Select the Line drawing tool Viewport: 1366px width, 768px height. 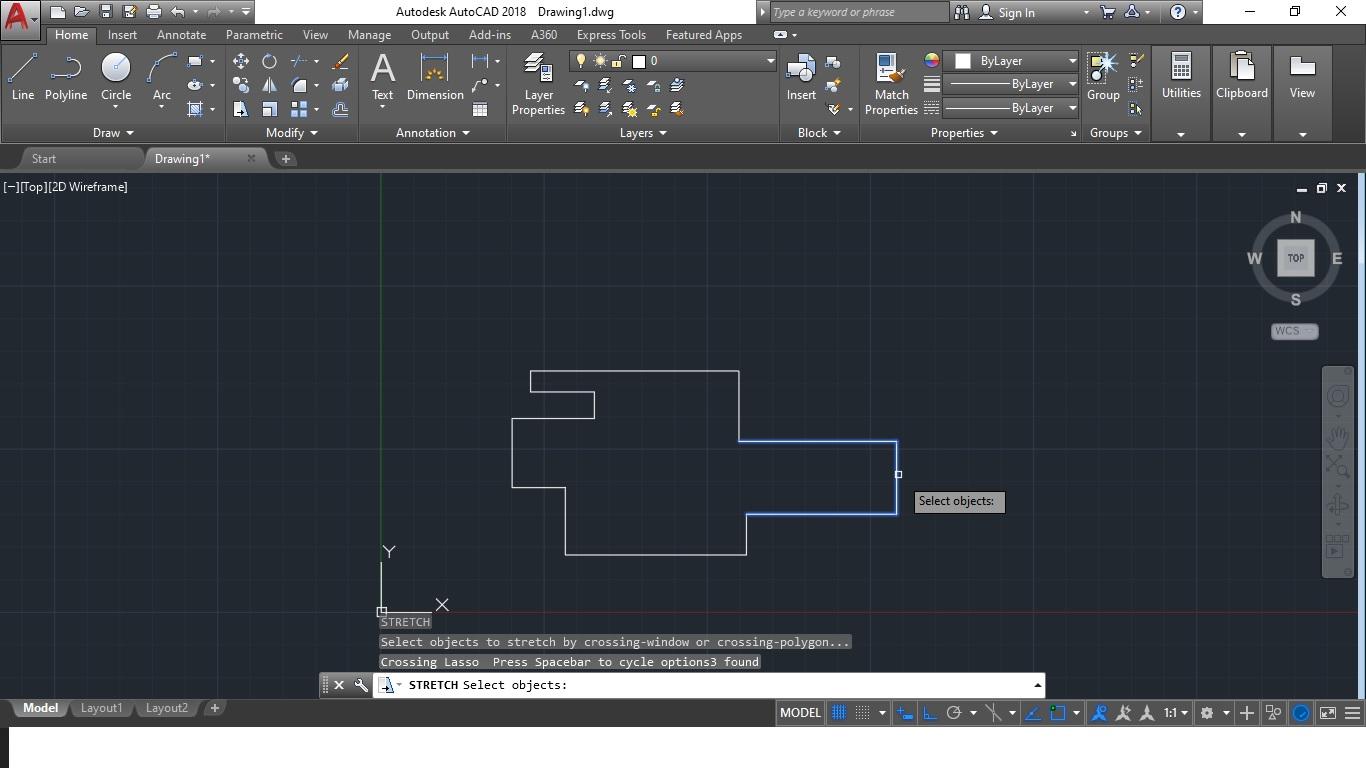pyautogui.click(x=23, y=77)
